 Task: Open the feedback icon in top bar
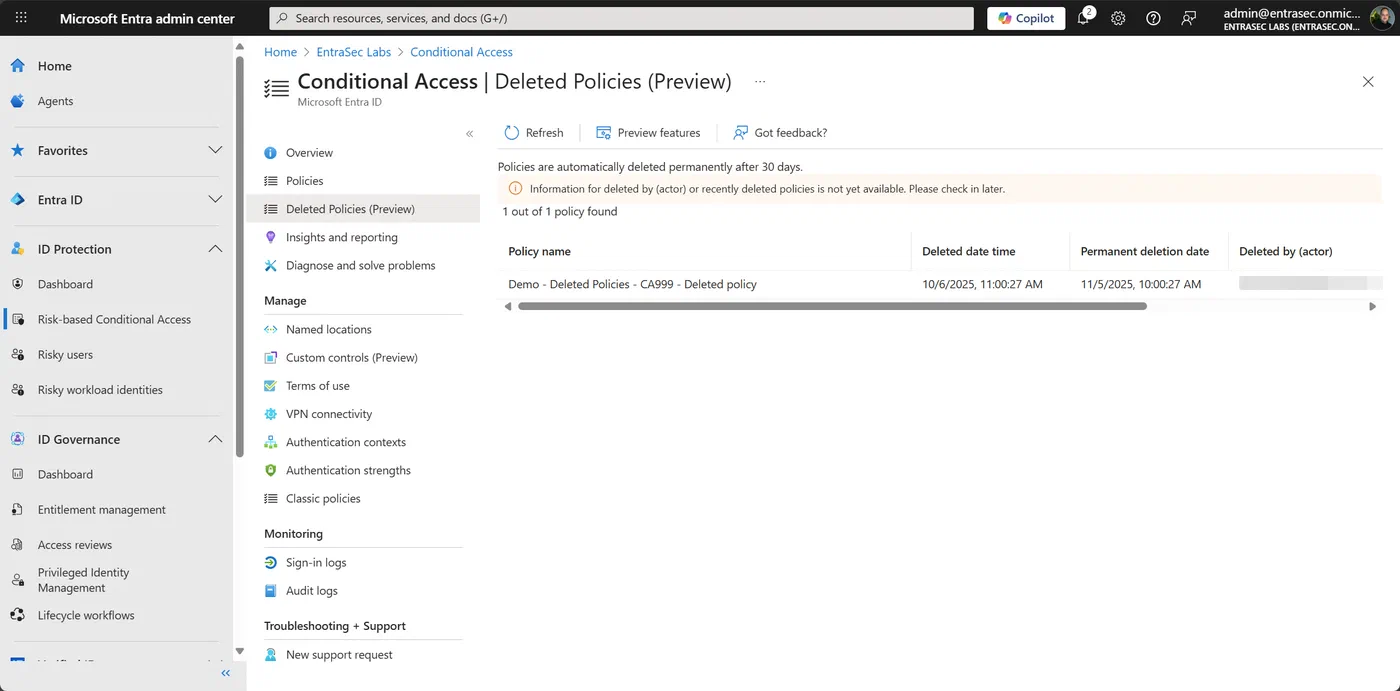click(x=1188, y=18)
